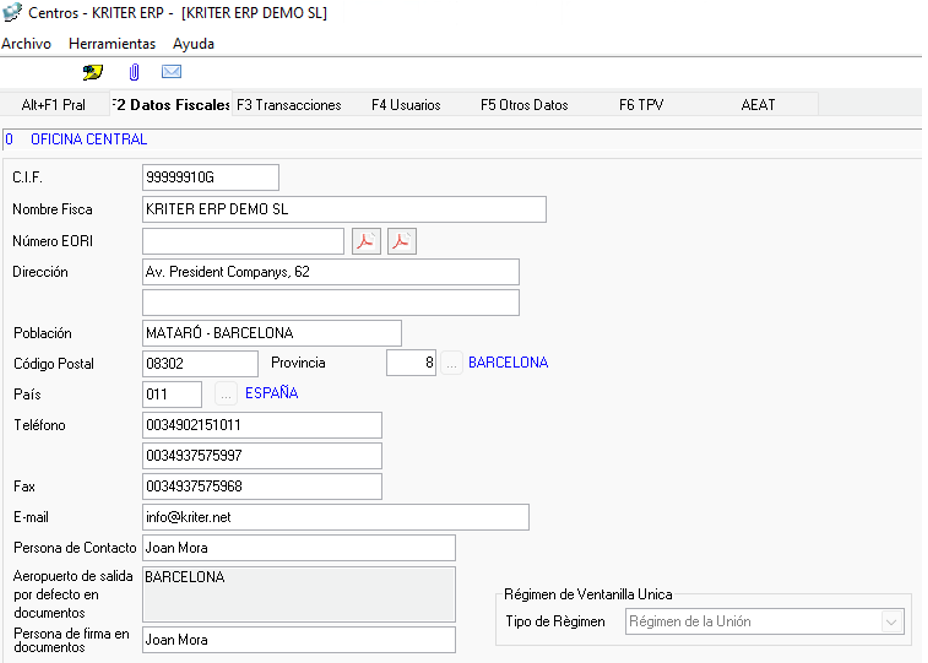Open Provincia lookup ellipsis button
Image resolution: width=928 pixels, height=663 pixels.
point(451,363)
